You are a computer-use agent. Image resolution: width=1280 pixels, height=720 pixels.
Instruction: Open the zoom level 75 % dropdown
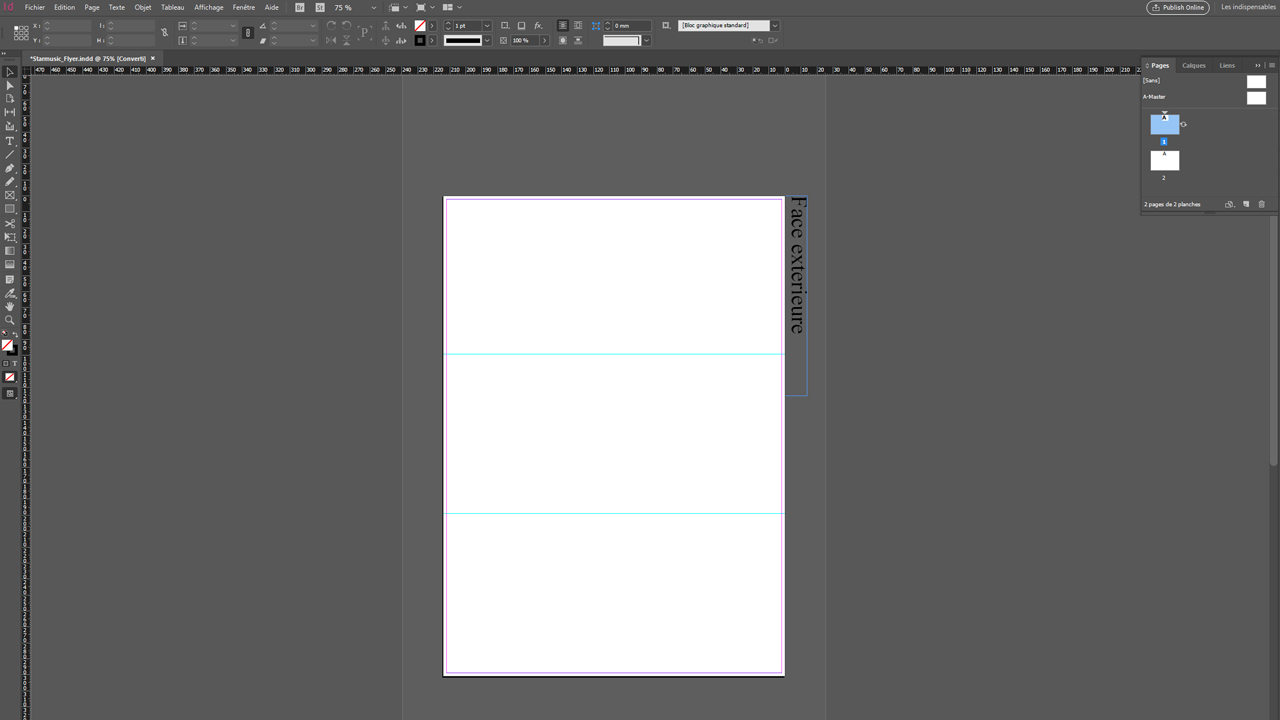[374, 7]
